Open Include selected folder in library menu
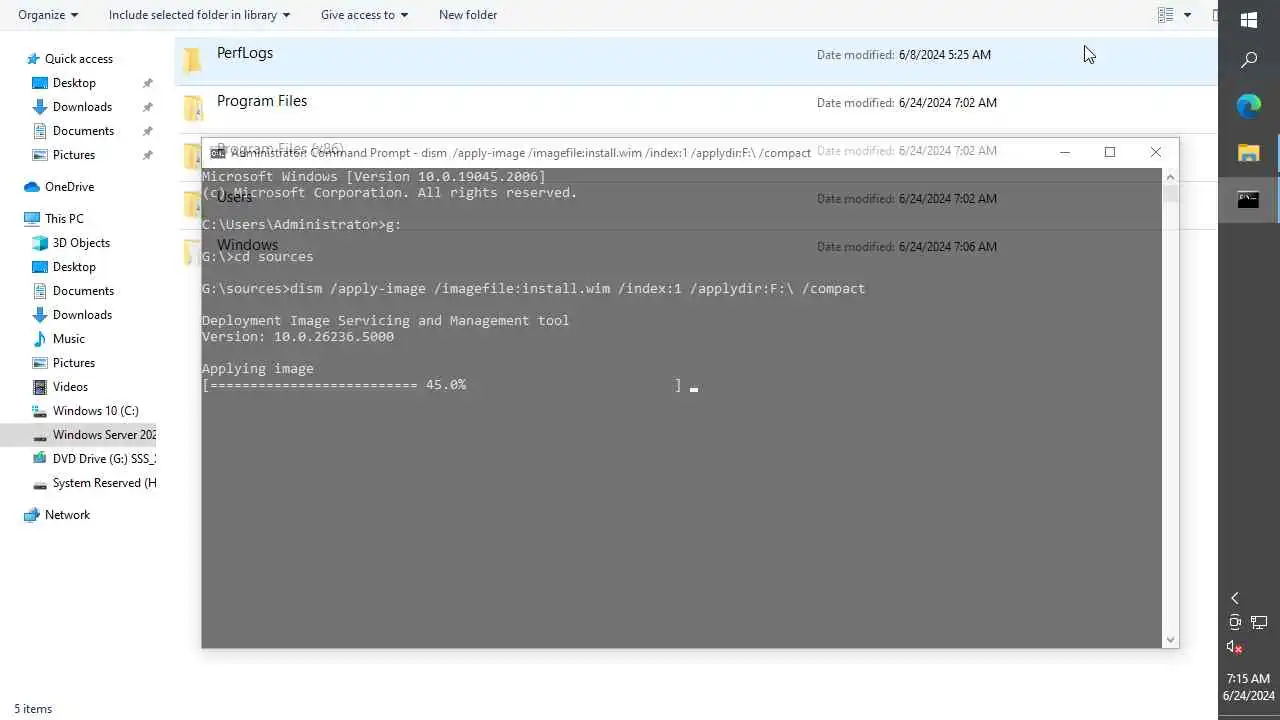The width and height of the screenshot is (1280, 720). click(x=199, y=15)
